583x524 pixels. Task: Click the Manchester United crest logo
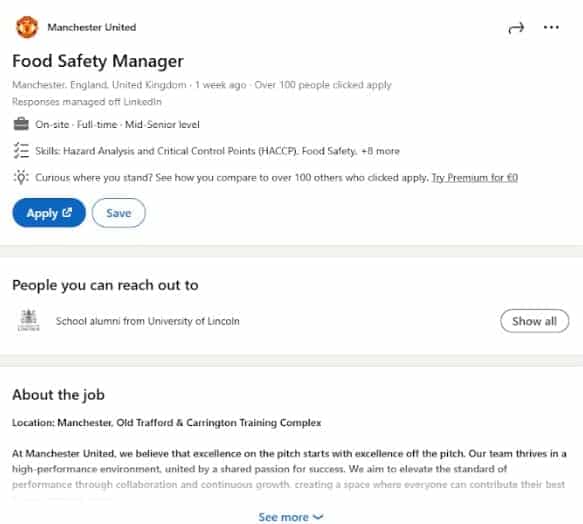point(27,27)
